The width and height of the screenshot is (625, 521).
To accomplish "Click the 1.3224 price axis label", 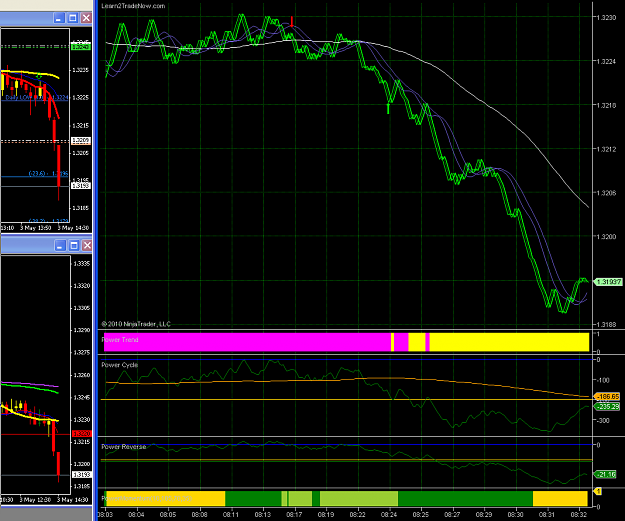I will [606, 61].
